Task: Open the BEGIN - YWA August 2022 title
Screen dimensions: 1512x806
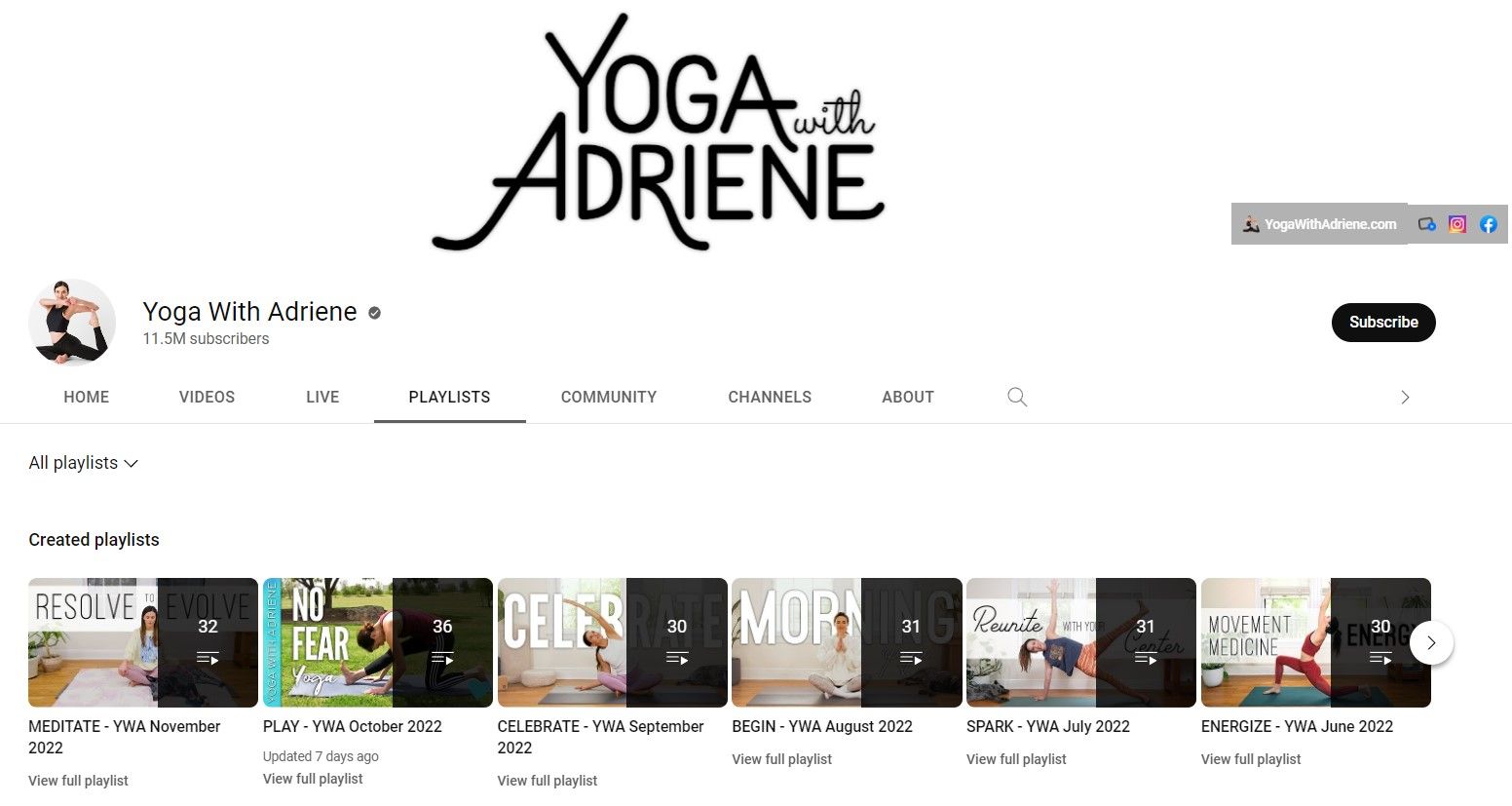Action: (x=822, y=726)
